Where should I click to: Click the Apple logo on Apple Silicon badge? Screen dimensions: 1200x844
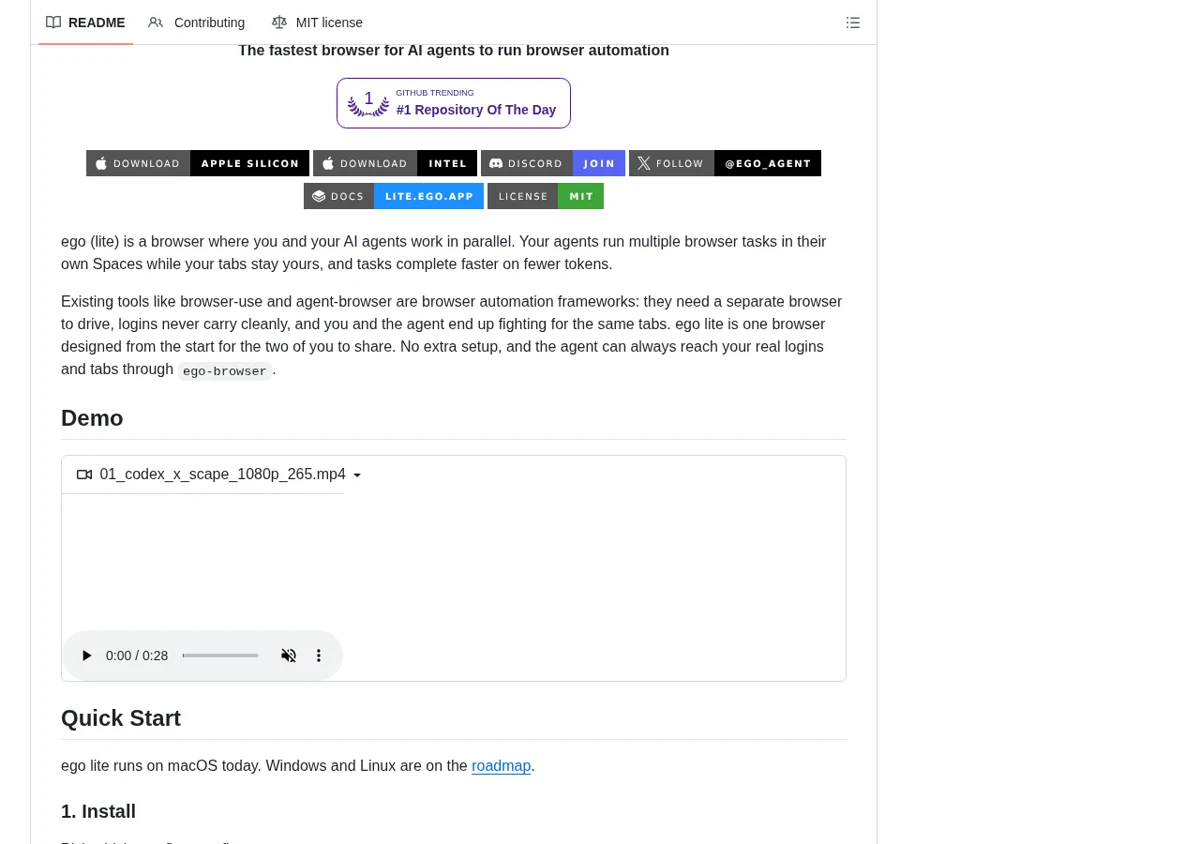pos(101,163)
